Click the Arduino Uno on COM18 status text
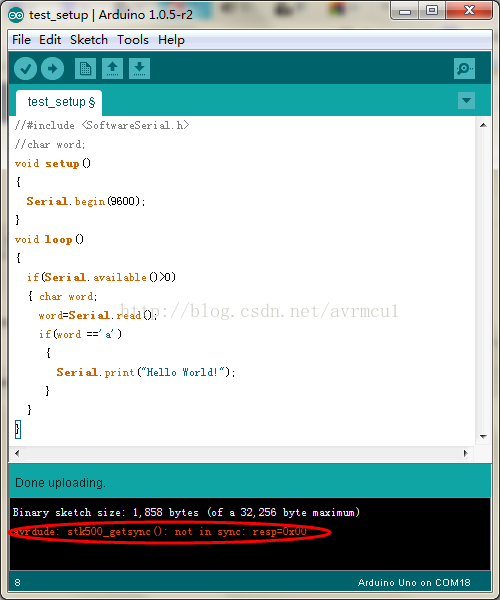 point(414,583)
